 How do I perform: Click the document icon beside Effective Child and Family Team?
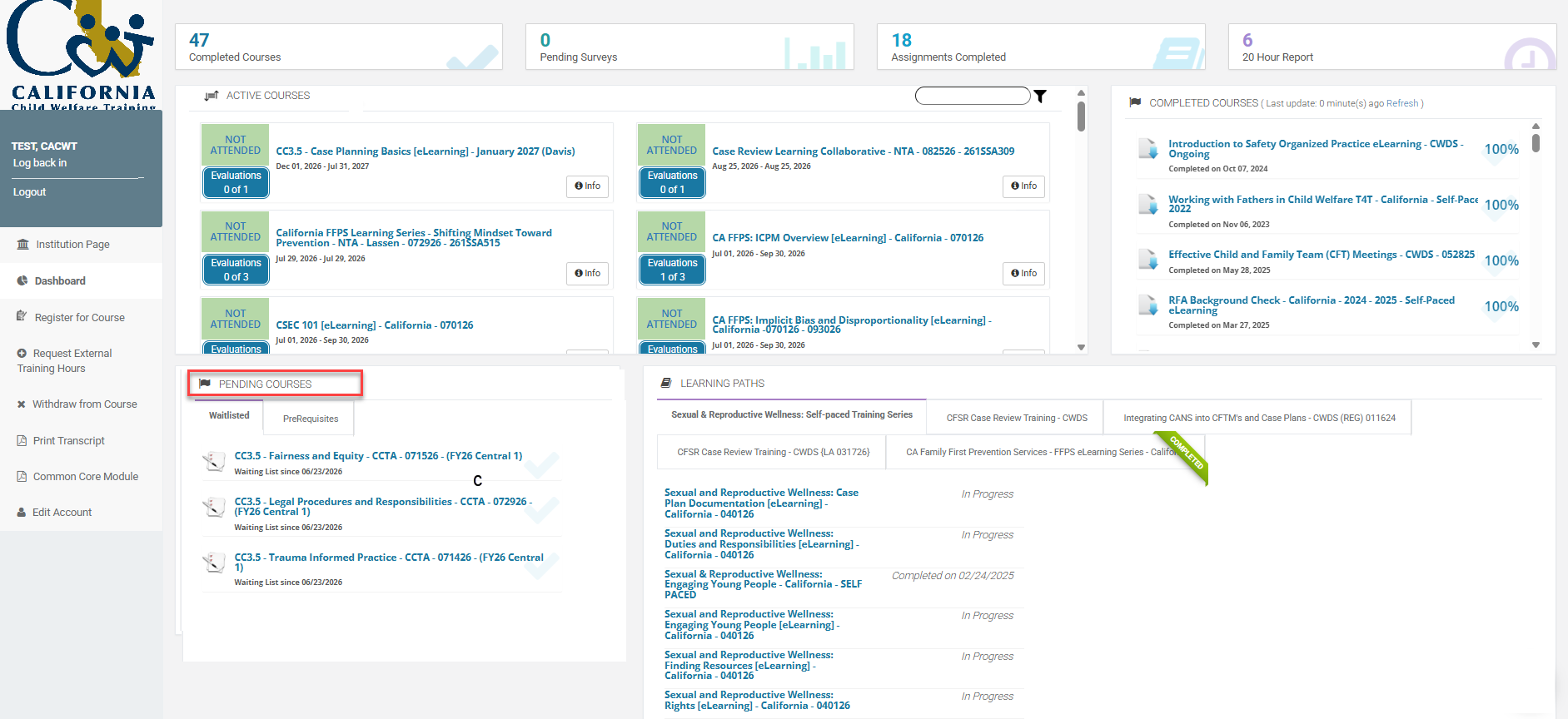[x=1148, y=260]
